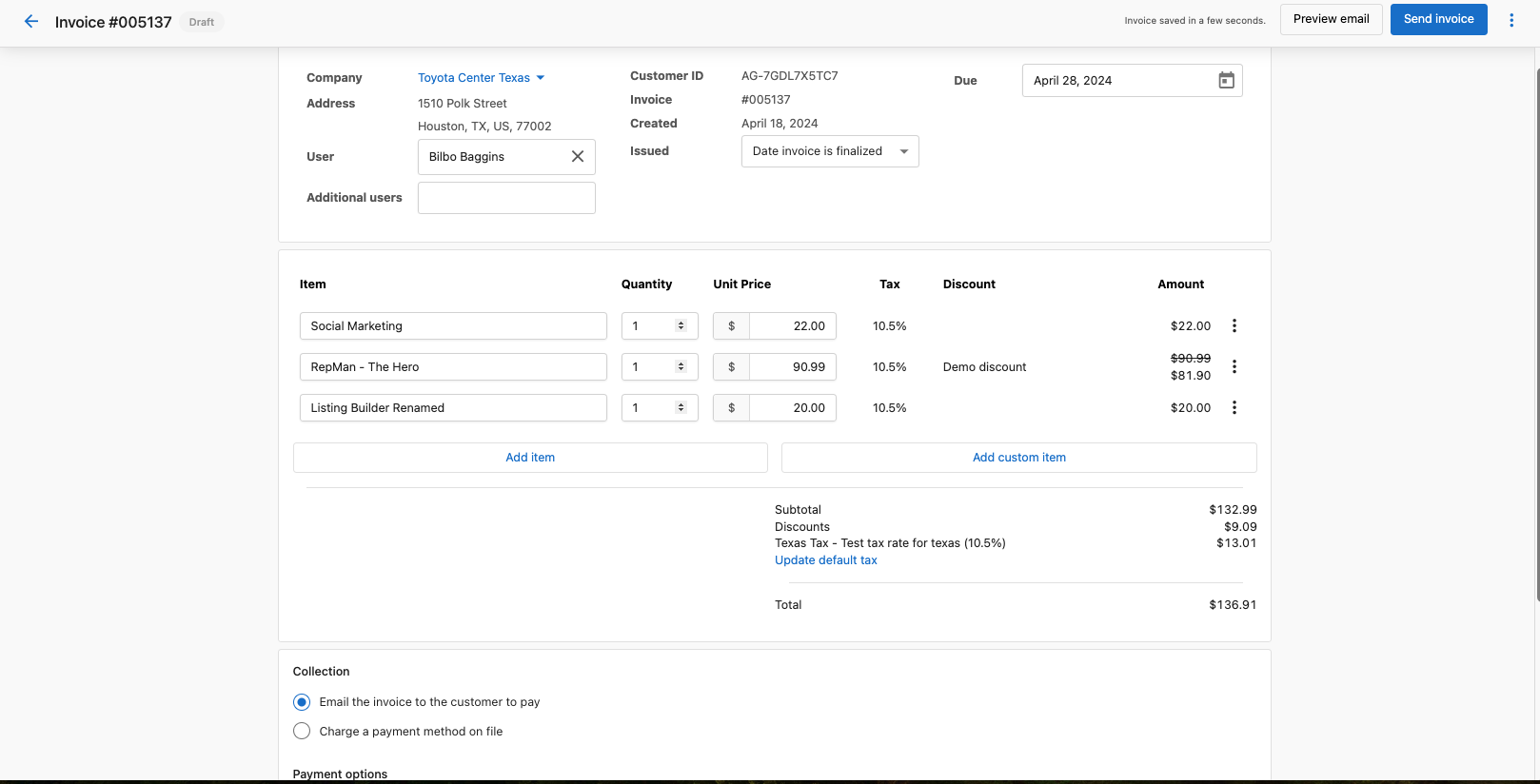
Task: Click the Total amount $136.91
Action: click(1233, 605)
